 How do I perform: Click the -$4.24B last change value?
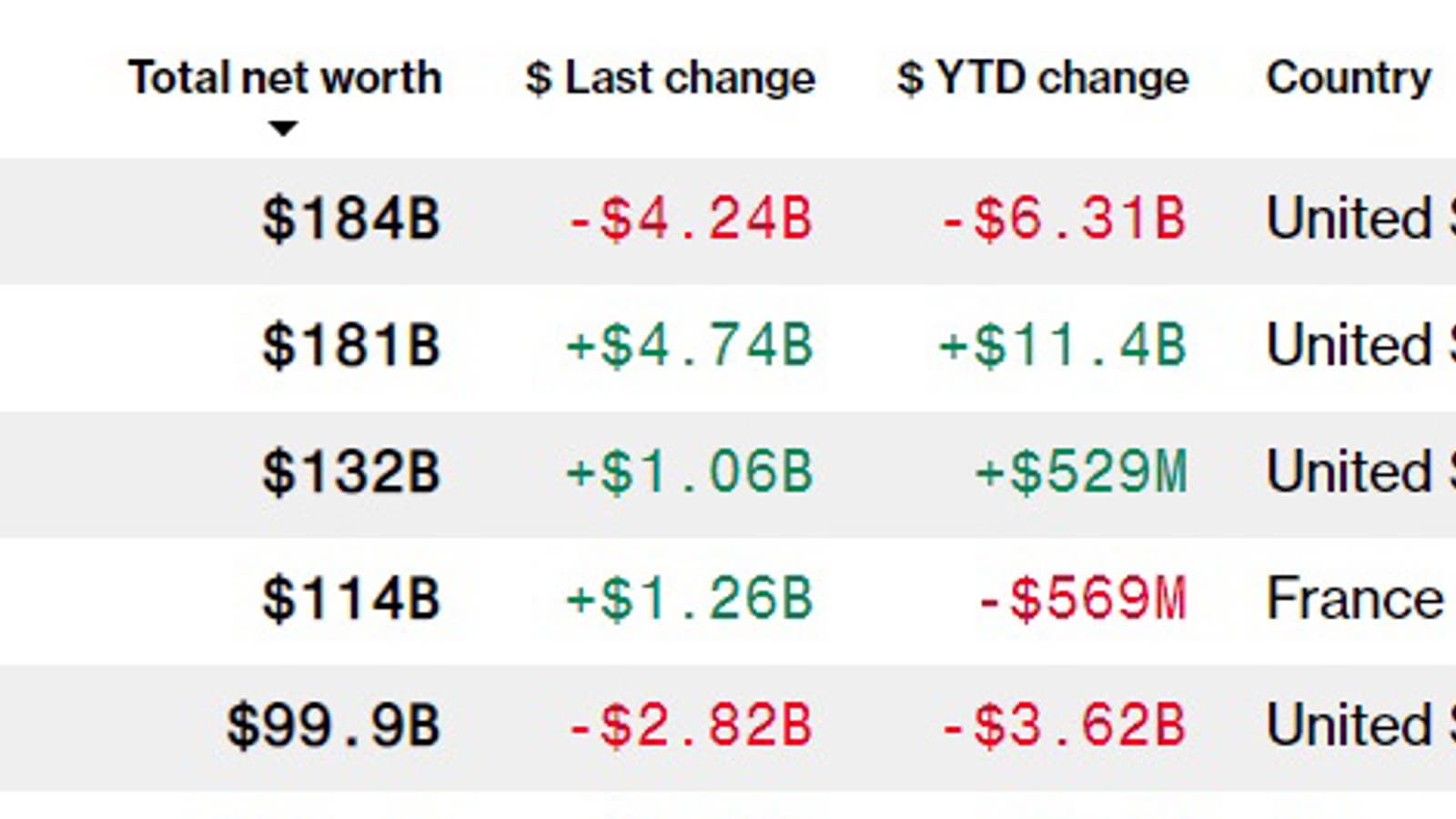689,220
